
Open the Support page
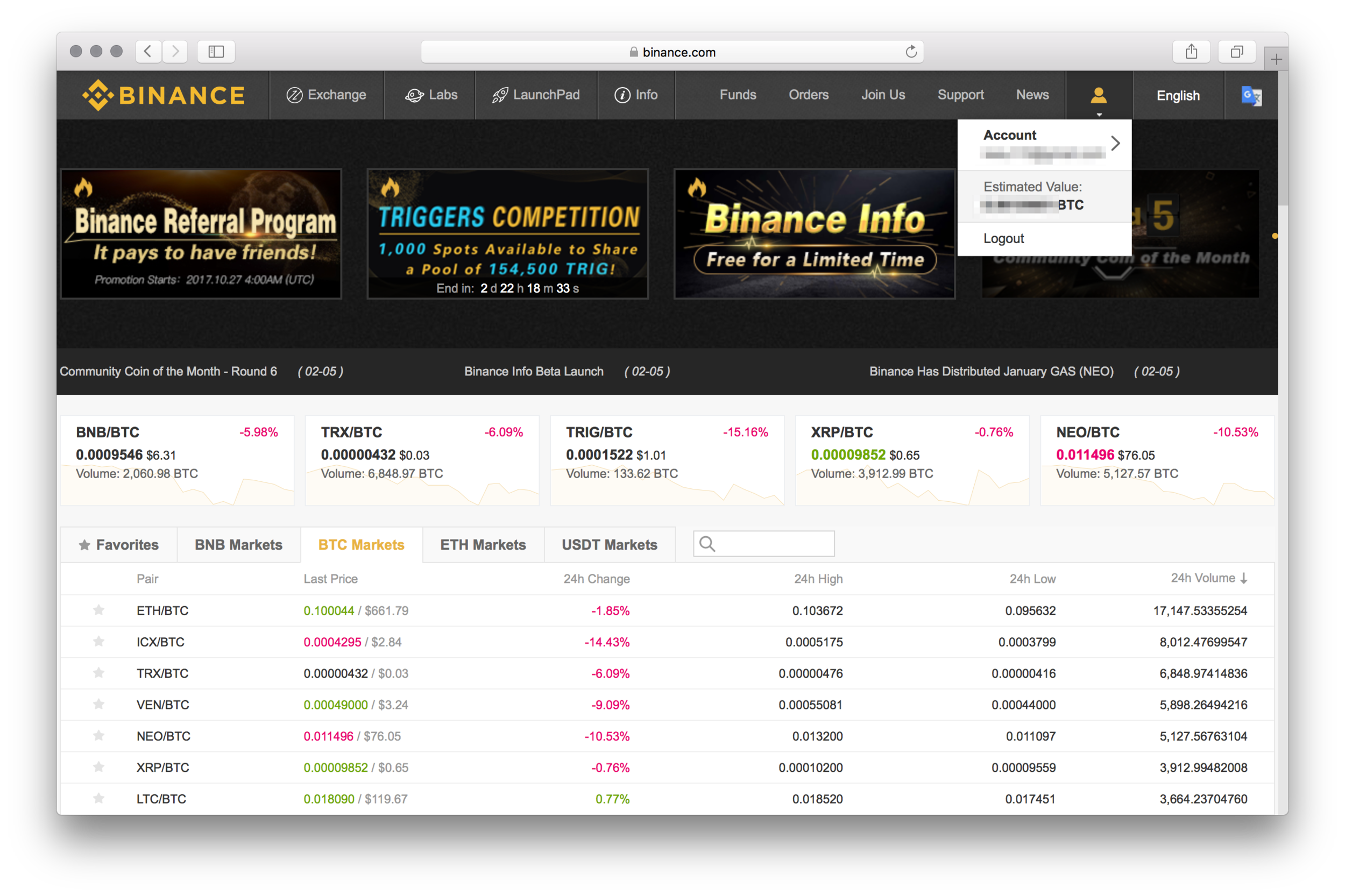click(x=960, y=95)
